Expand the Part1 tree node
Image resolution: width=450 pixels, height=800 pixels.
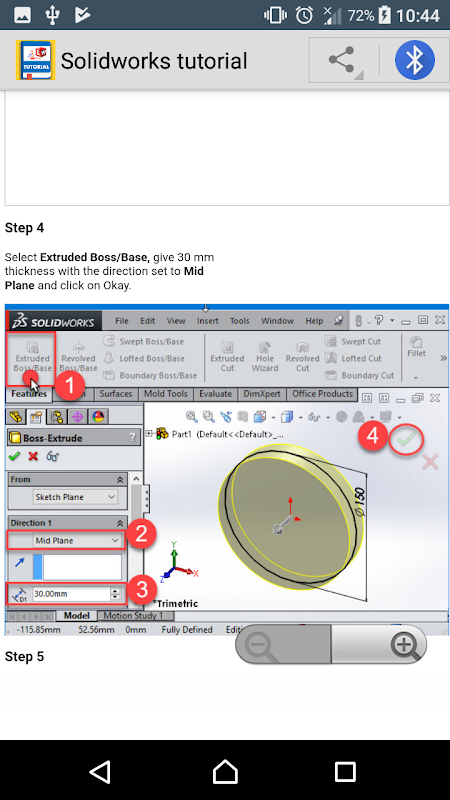[x=149, y=434]
